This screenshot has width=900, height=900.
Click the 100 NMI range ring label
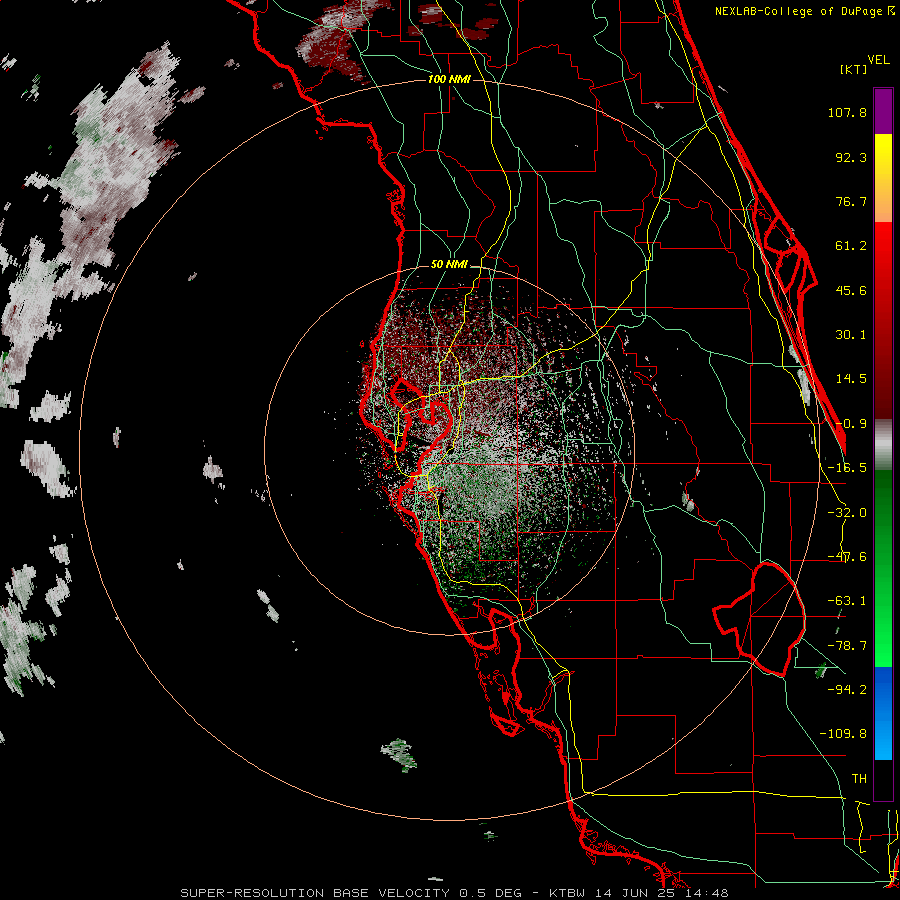449,79
